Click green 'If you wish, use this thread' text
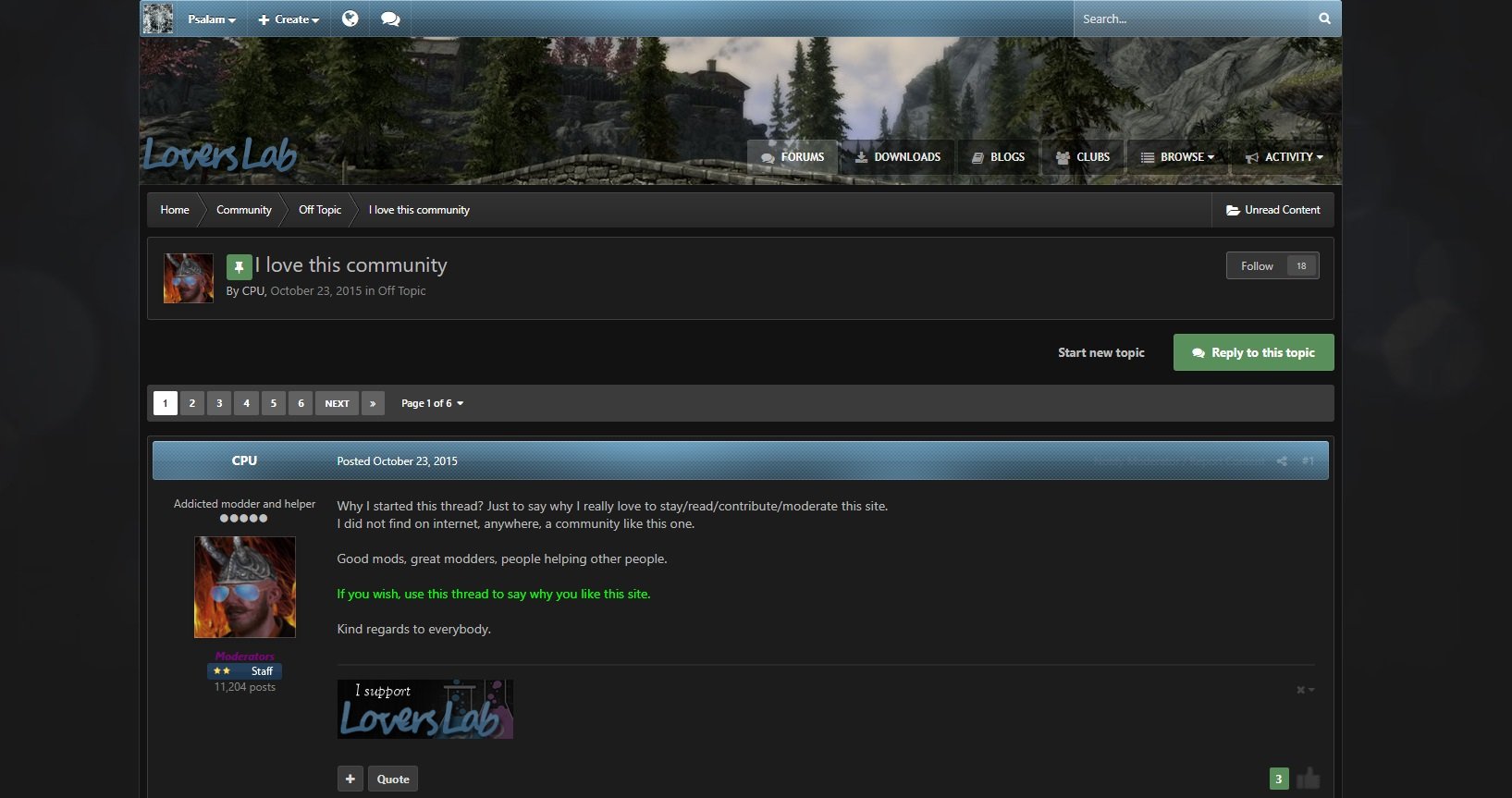 (494, 594)
